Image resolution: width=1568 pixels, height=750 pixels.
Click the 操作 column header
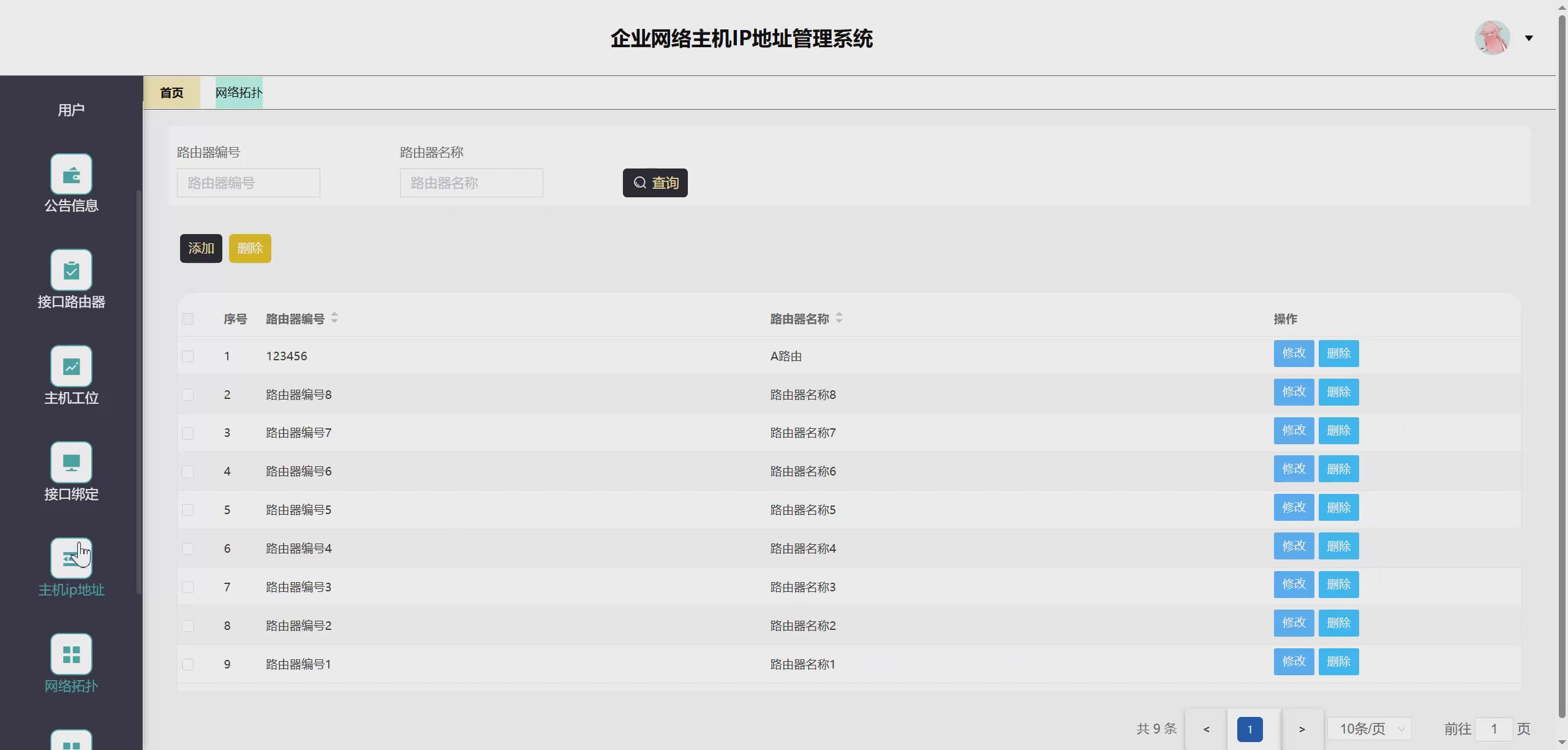click(1285, 319)
